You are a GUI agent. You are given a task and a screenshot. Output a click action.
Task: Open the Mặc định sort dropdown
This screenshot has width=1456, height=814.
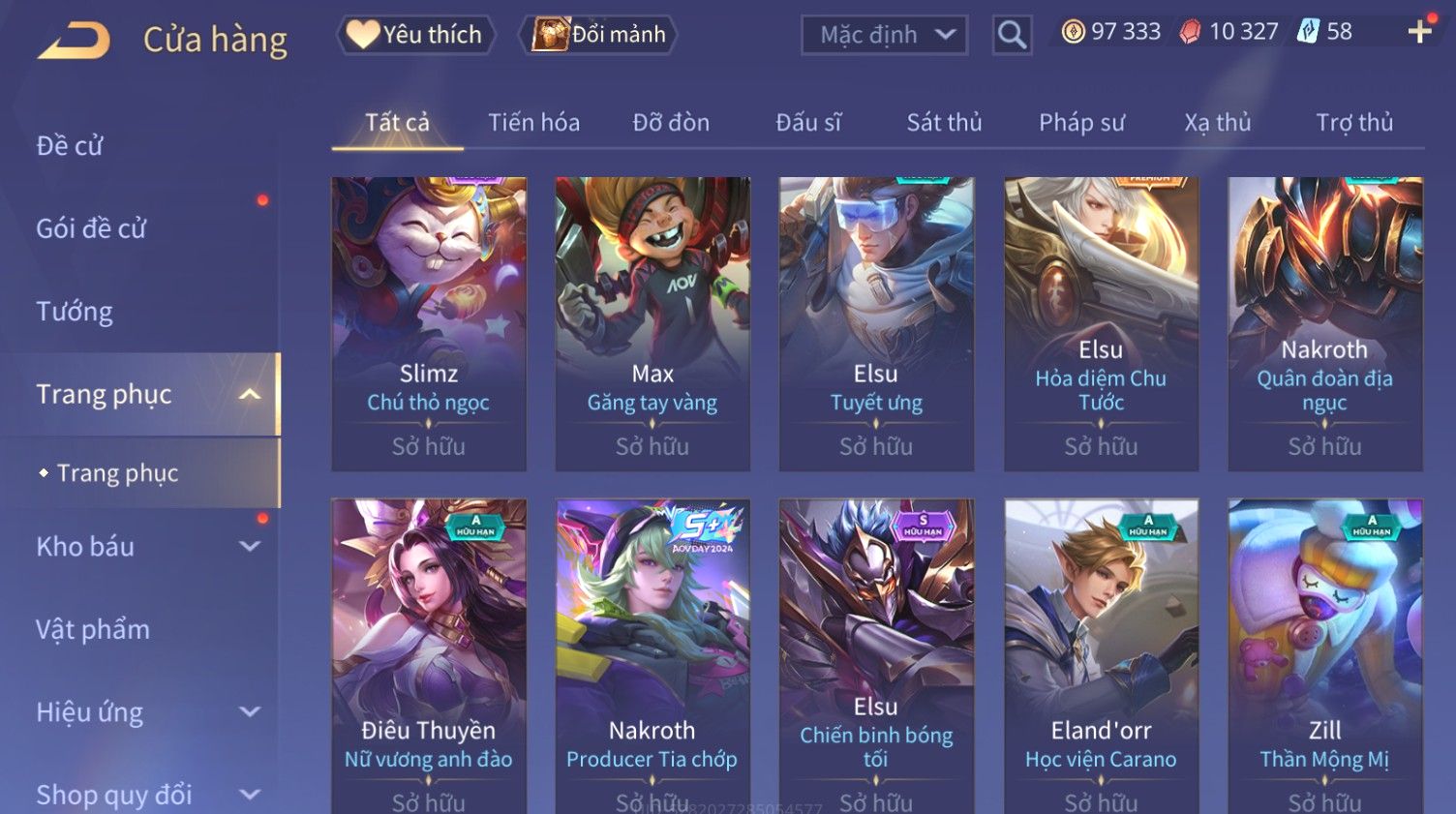[884, 35]
